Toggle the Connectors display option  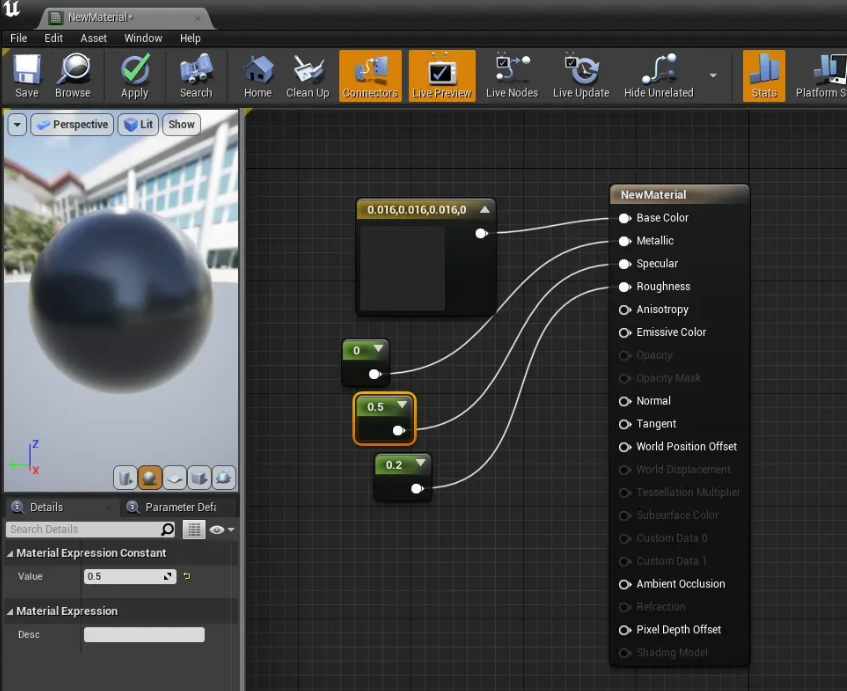[x=370, y=76]
